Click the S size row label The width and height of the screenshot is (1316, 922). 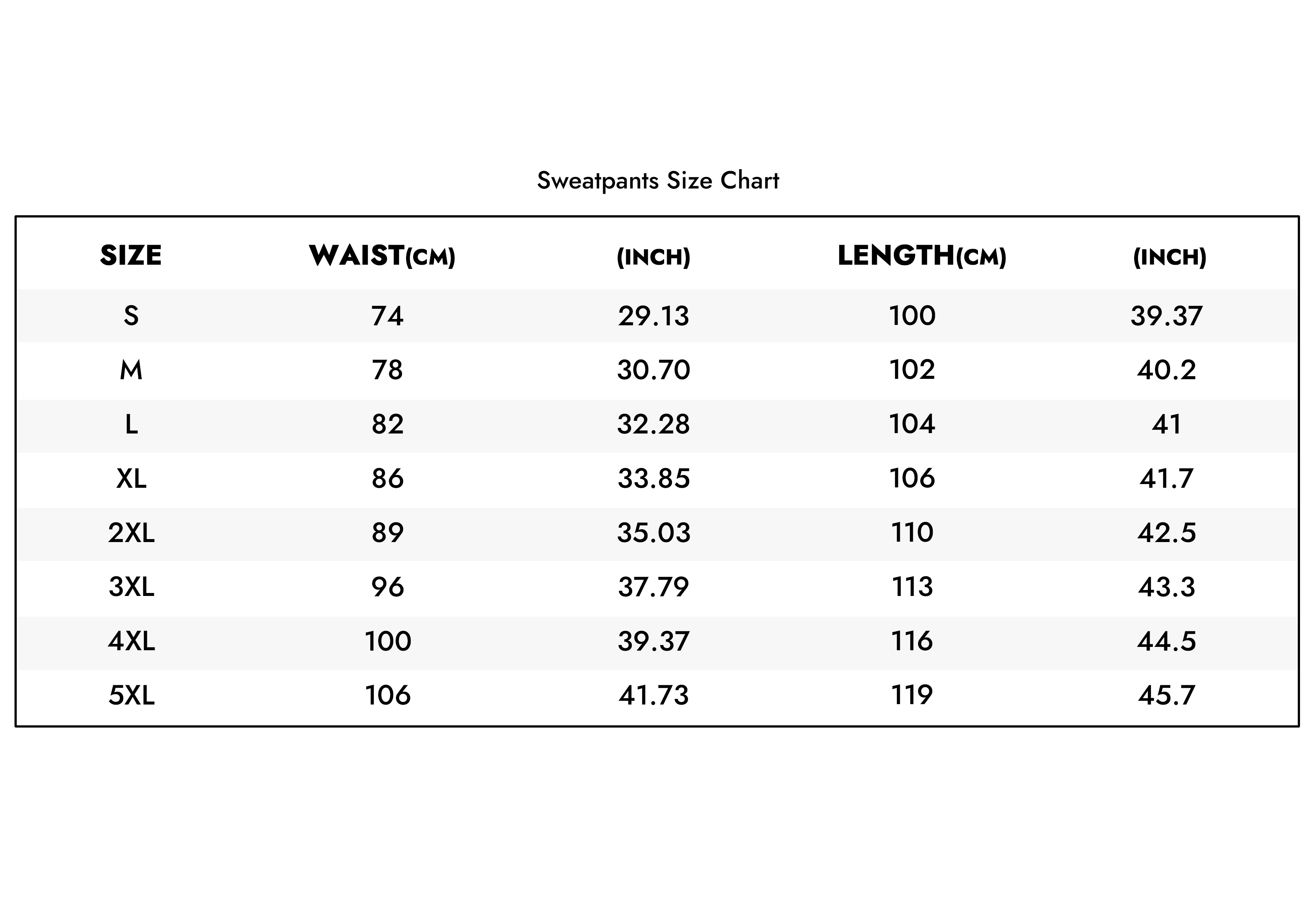[131, 316]
